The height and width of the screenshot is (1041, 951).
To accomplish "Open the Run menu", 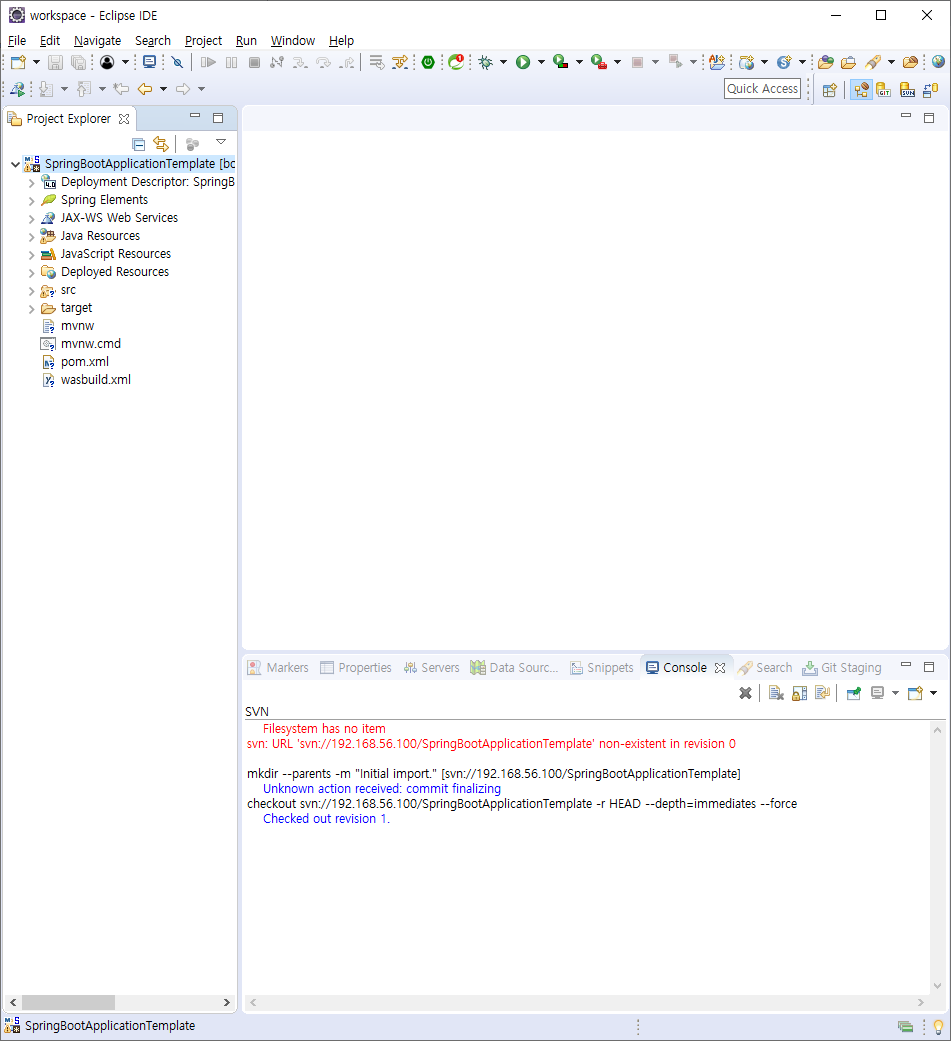I will click(x=246, y=40).
